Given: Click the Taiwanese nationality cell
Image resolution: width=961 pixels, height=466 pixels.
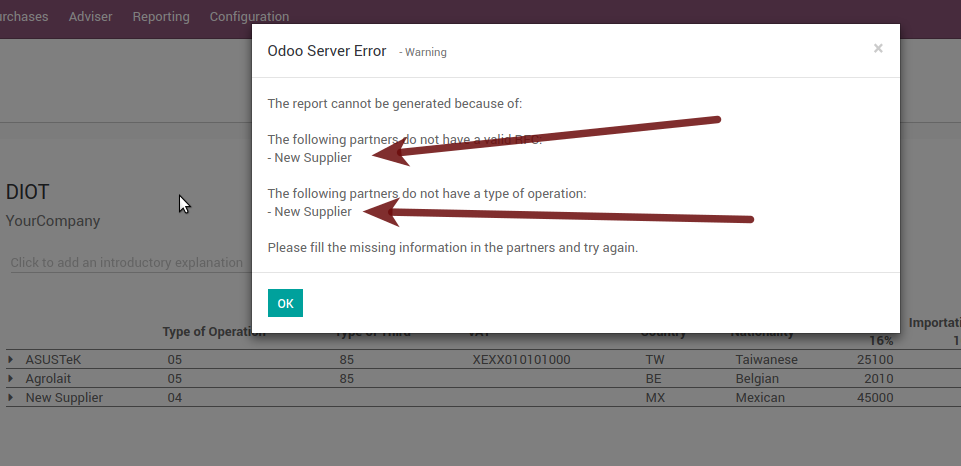Looking at the screenshot, I should [765, 360].
